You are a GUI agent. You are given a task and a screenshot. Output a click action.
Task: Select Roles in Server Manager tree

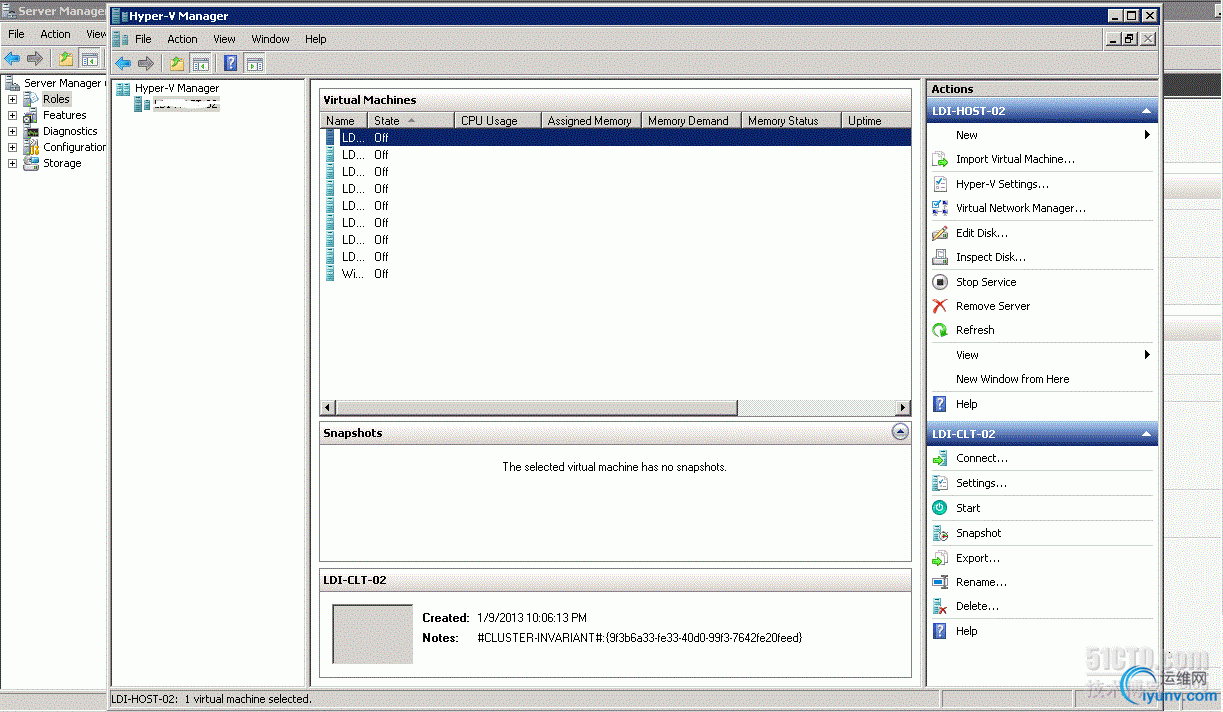(x=56, y=99)
